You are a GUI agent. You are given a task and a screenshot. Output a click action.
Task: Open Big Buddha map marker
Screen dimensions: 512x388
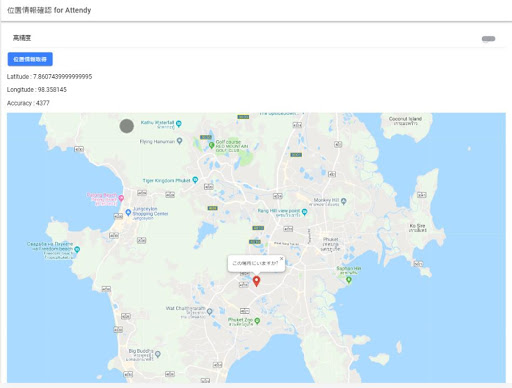(158, 354)
